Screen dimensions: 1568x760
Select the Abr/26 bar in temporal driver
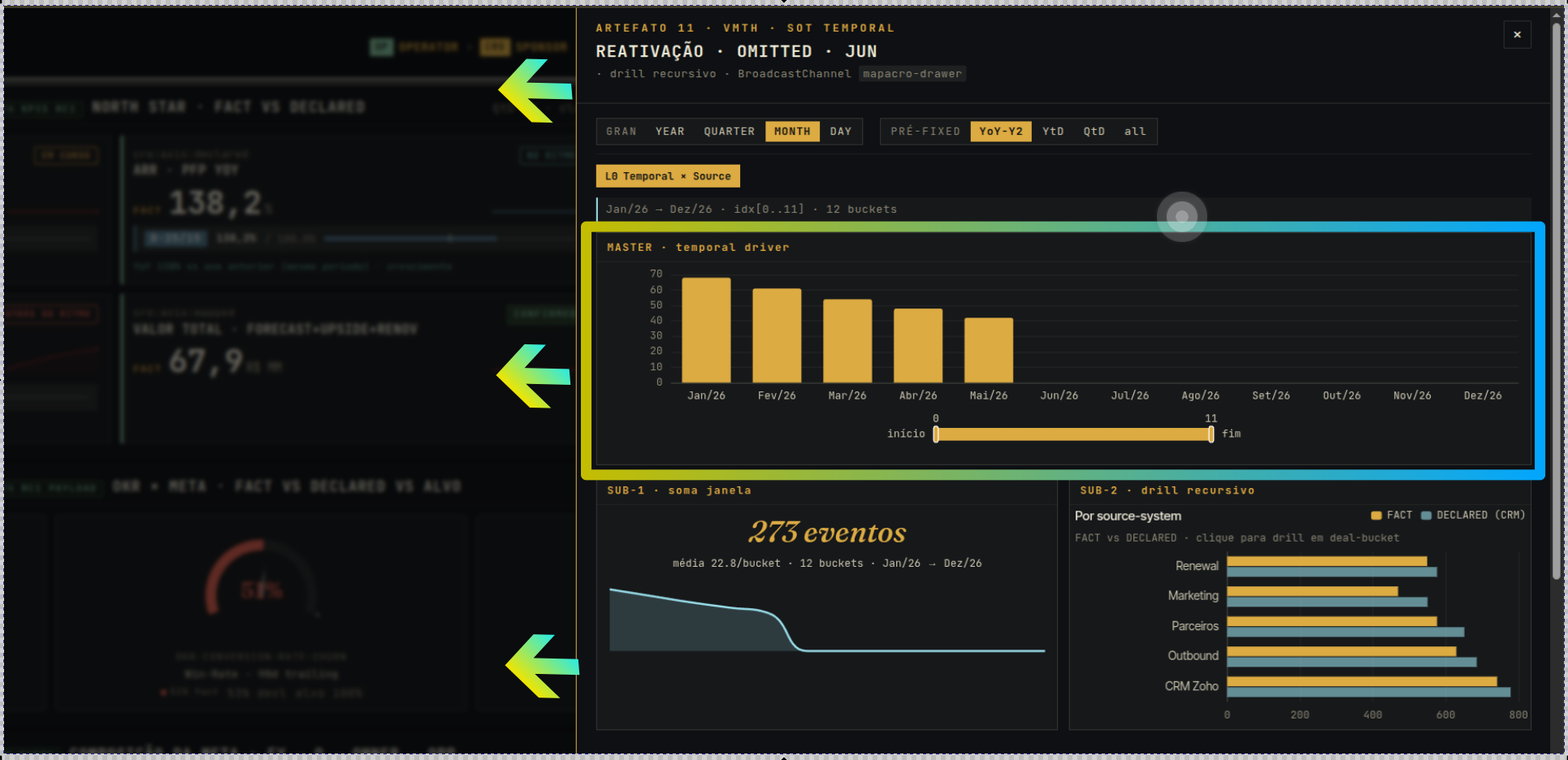point(918,346)
